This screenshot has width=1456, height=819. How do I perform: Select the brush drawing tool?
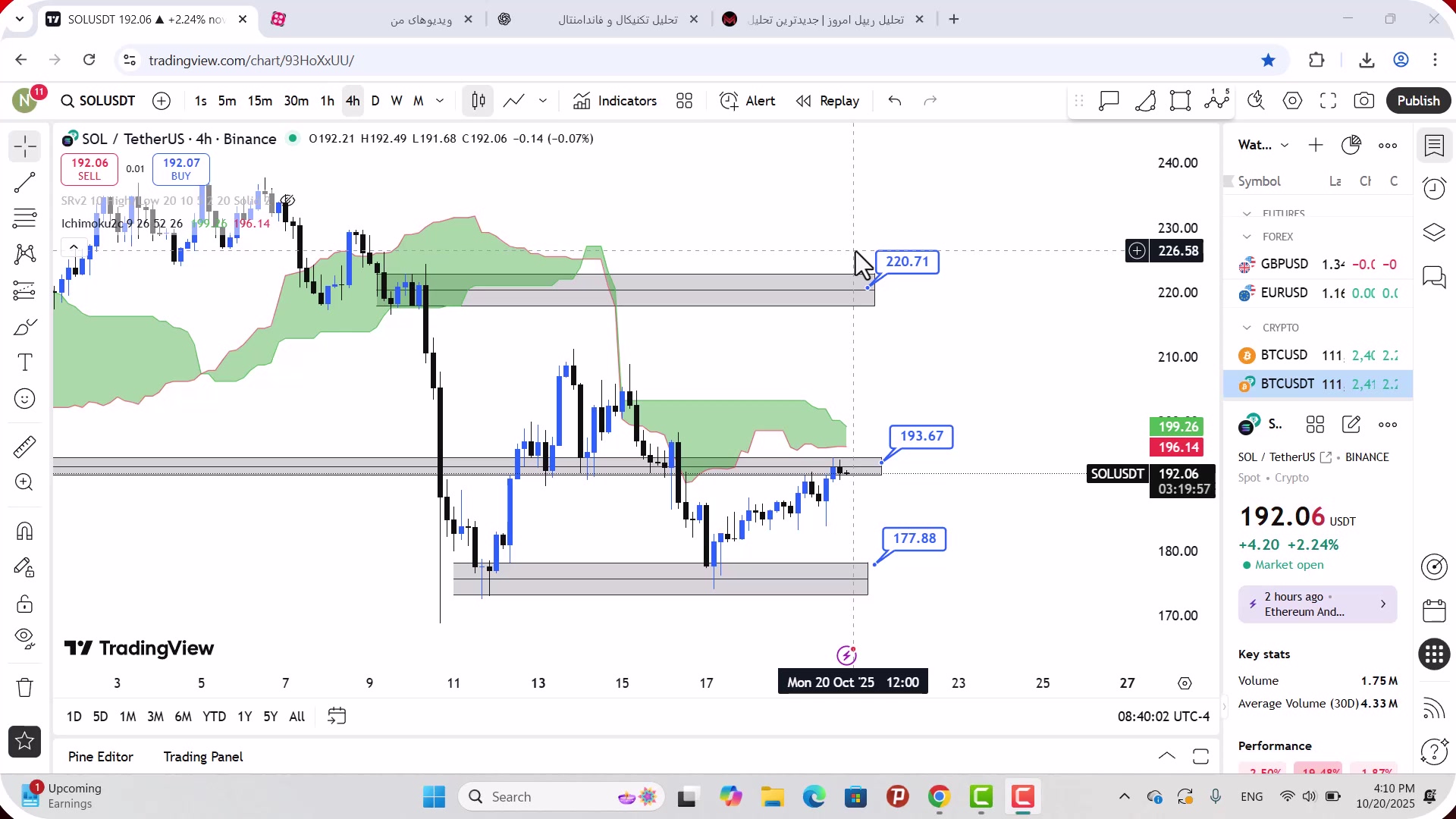pos(24,327)
